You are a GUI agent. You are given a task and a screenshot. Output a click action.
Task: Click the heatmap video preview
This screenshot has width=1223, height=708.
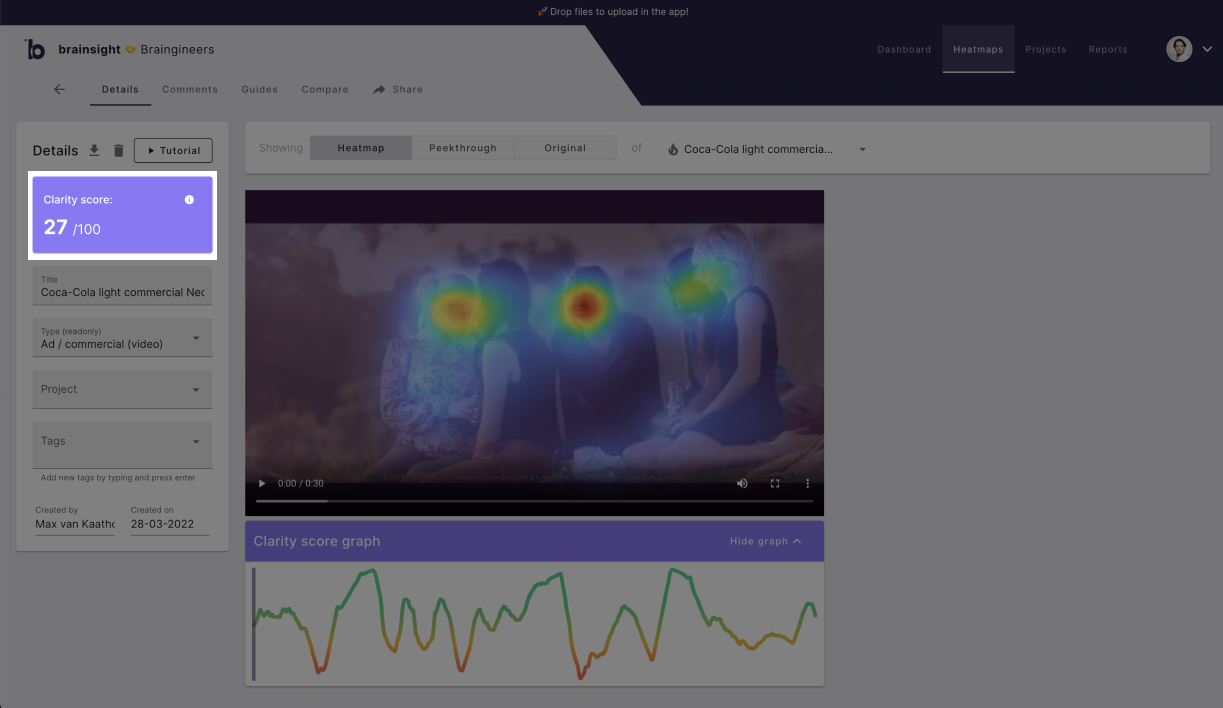534,353
